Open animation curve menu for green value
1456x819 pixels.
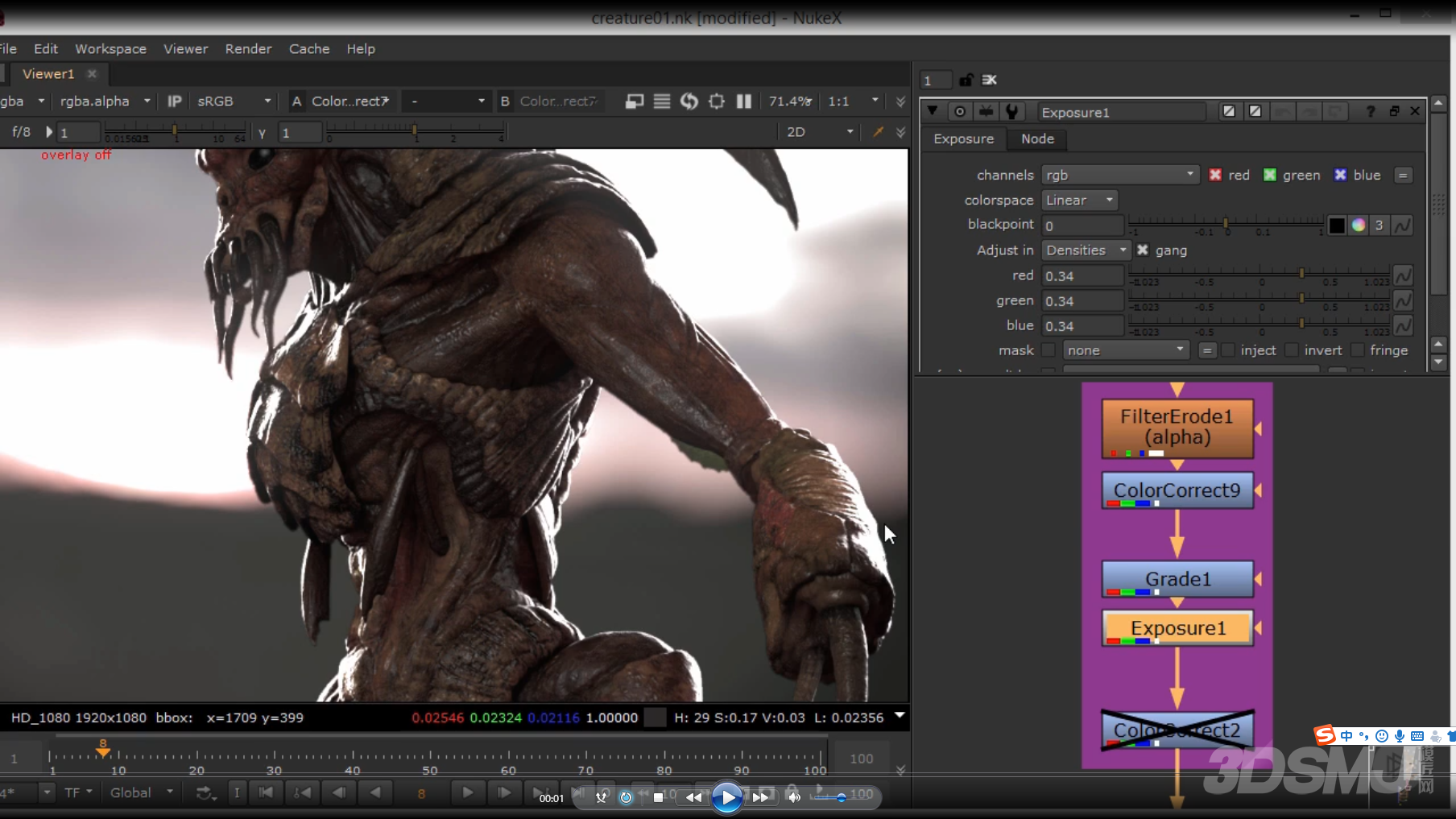click(x=1403, y=300)
